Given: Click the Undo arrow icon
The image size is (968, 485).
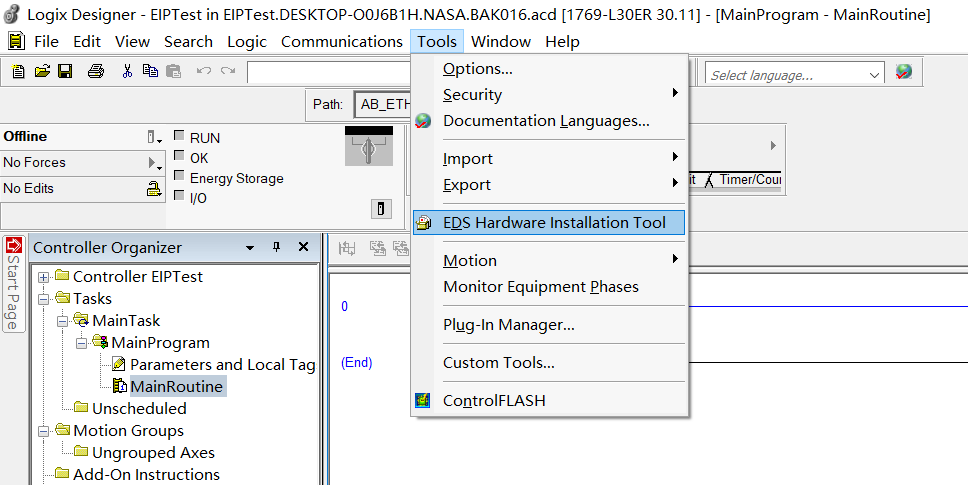Looking at the screenshot, I should (204, 72).
